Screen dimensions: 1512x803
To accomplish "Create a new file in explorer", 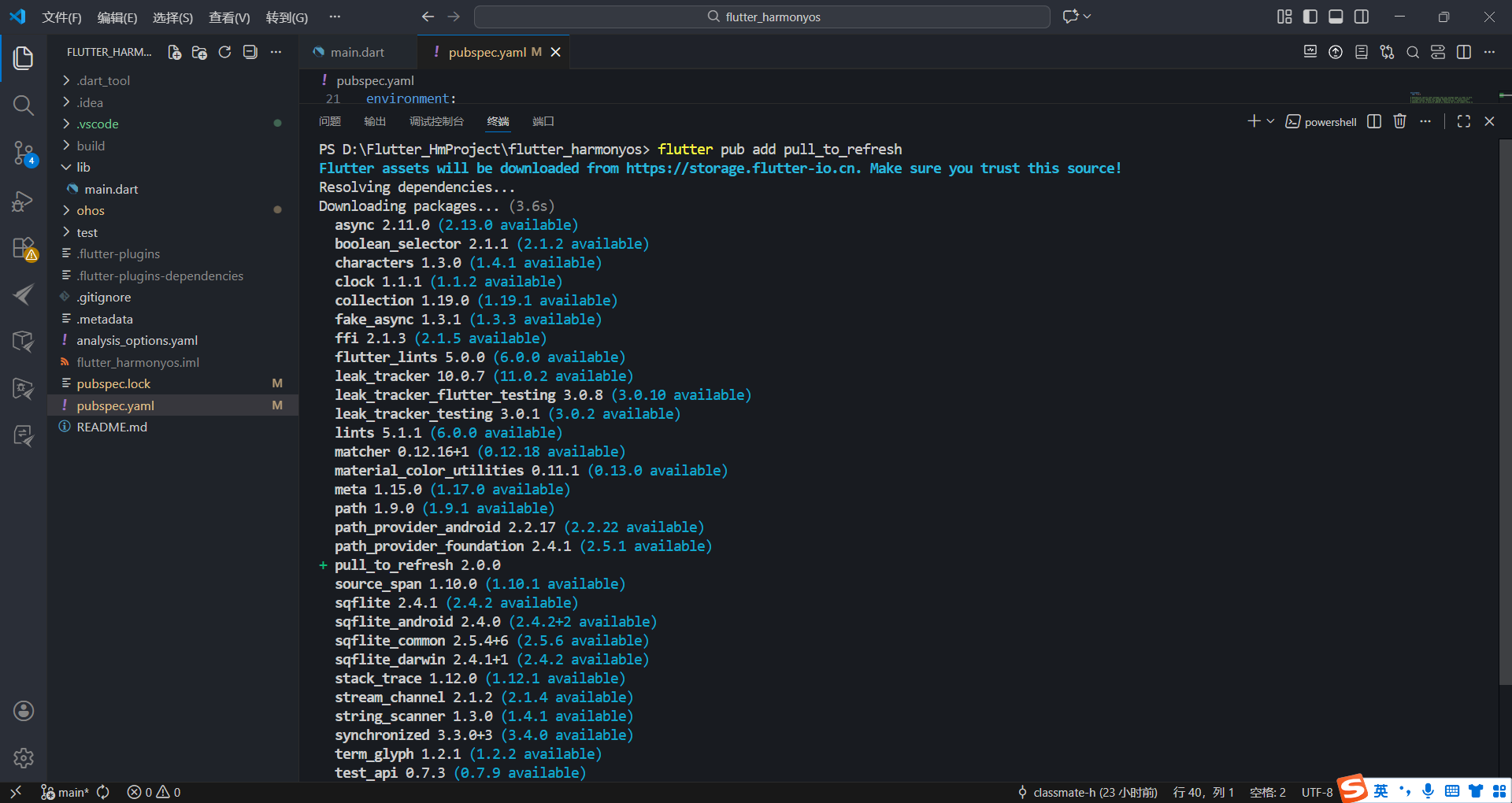I will coord(174,52).
